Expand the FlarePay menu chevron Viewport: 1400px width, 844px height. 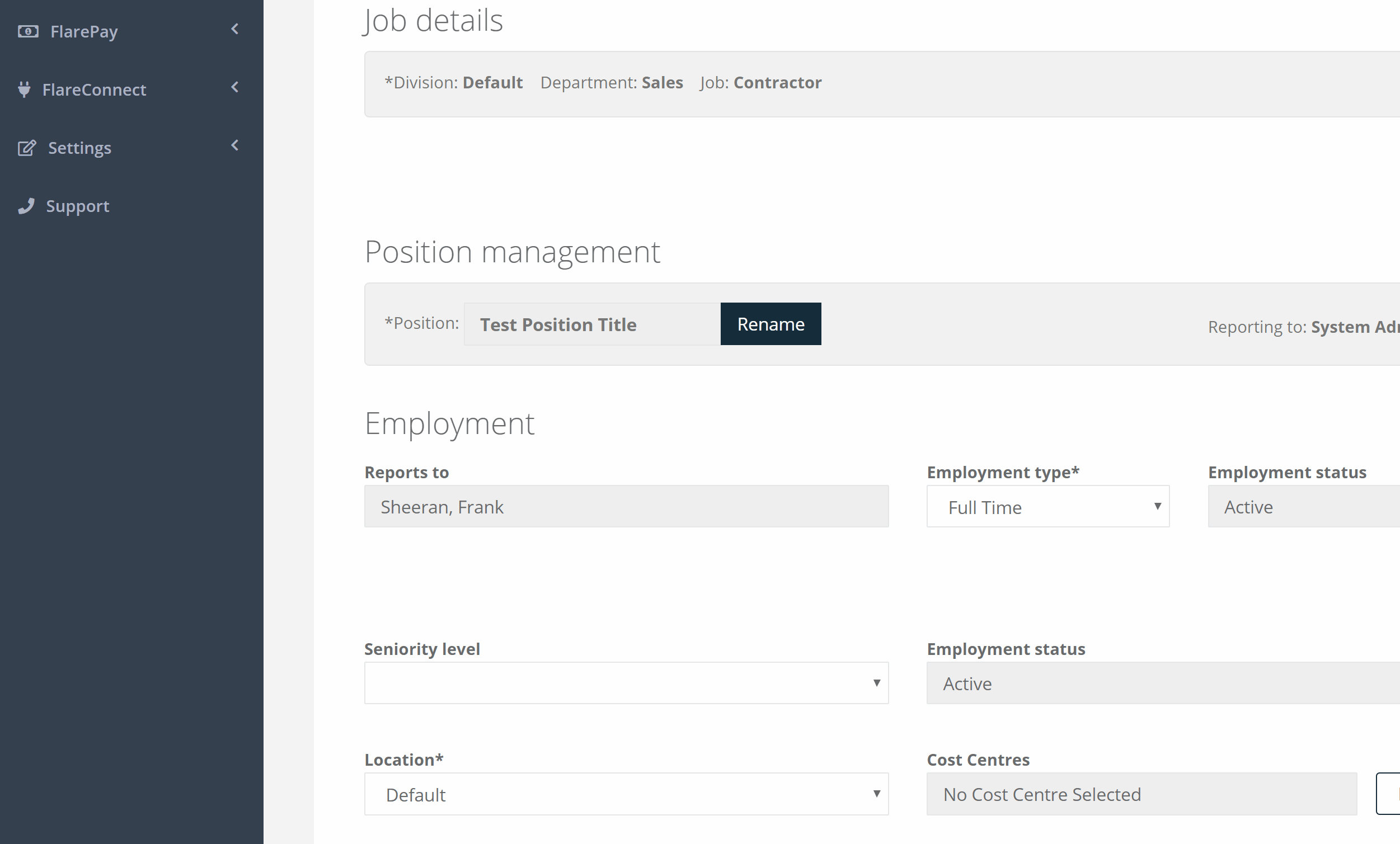click(234, 29)
